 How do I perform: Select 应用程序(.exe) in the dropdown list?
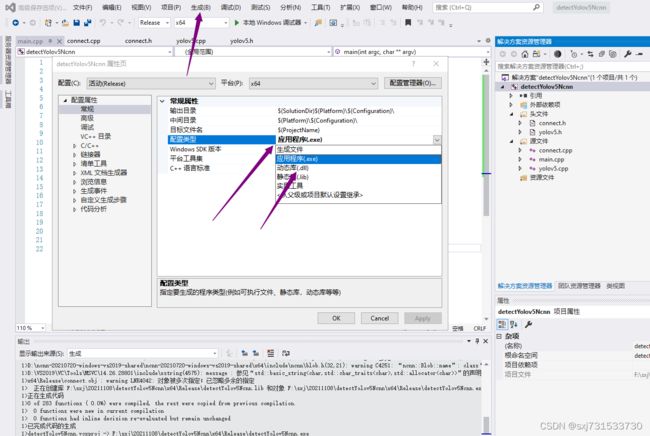tap(359, 159)
